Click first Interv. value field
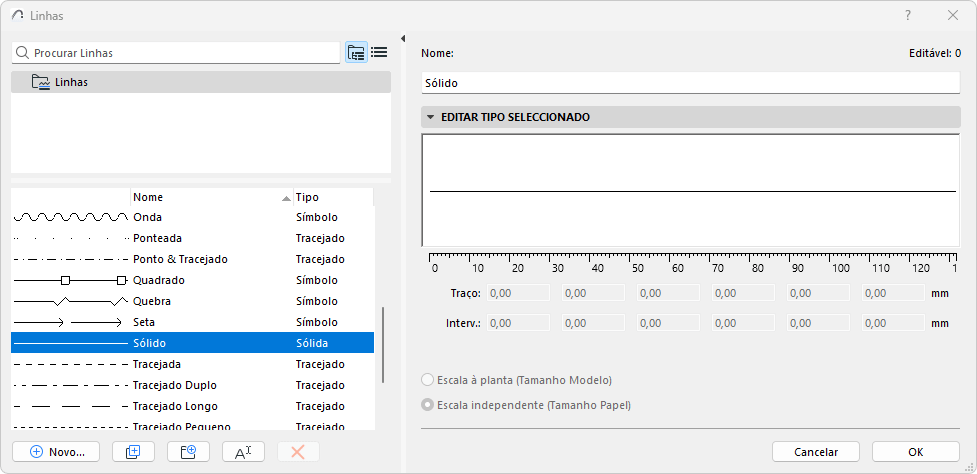This screenshot has height=474, width=977. point(518,323)
